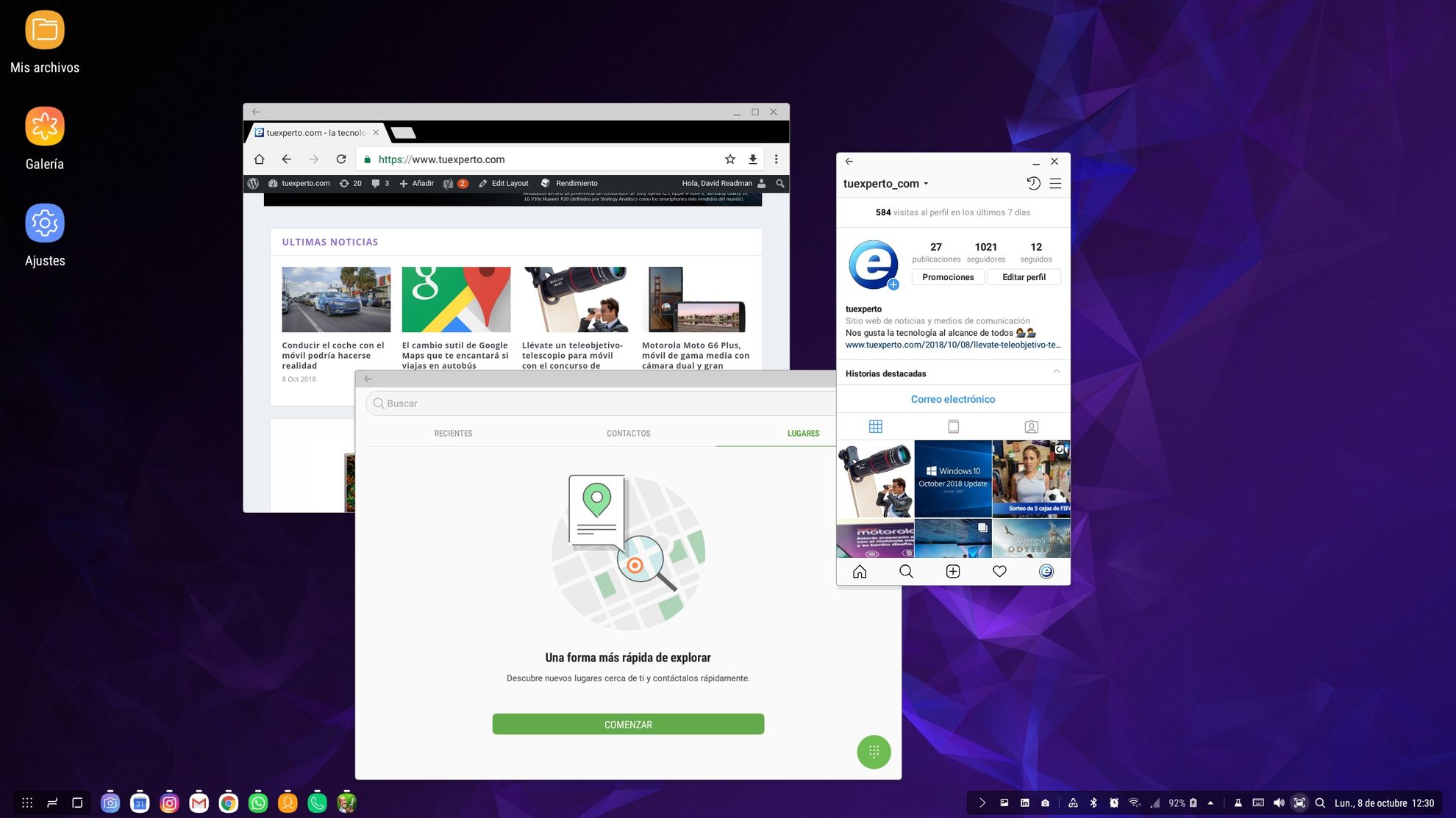The image size is (1456, 818).
Task: Click Chrome reload page icon
Action: (341, 159)
